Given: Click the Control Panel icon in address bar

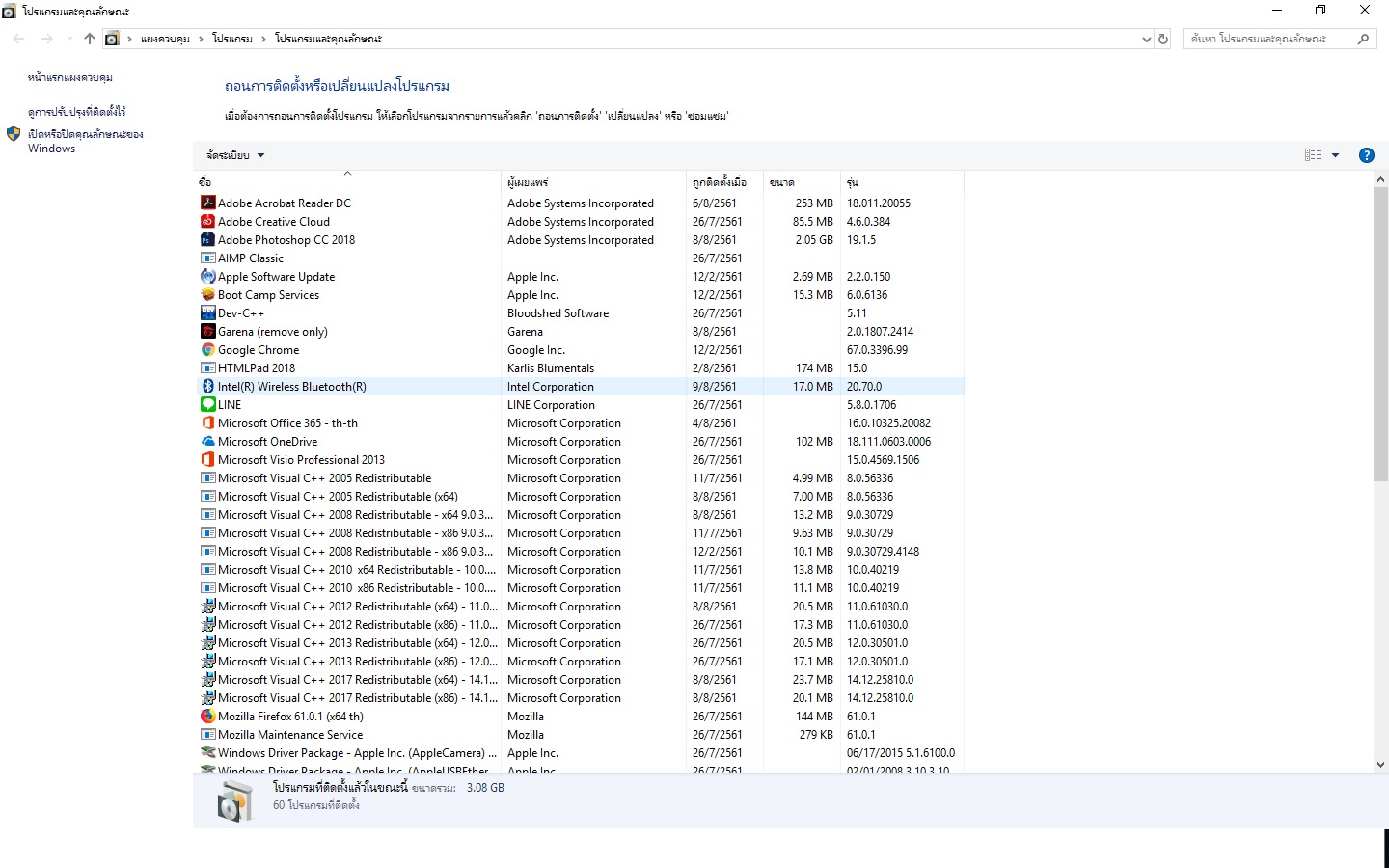Looking at the screenshot, I should point(112,39).
